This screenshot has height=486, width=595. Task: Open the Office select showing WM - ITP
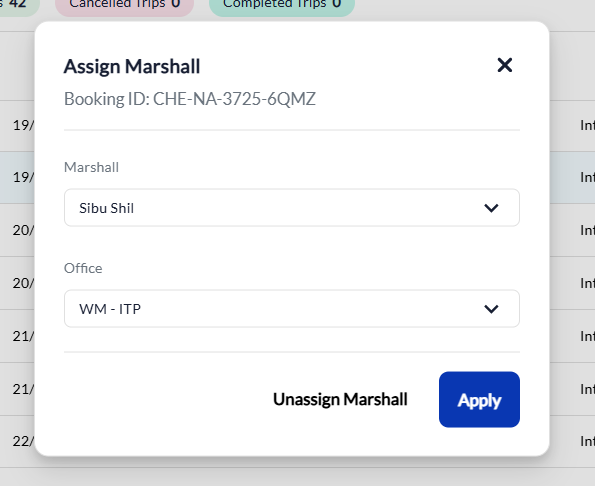pos(292,309)
